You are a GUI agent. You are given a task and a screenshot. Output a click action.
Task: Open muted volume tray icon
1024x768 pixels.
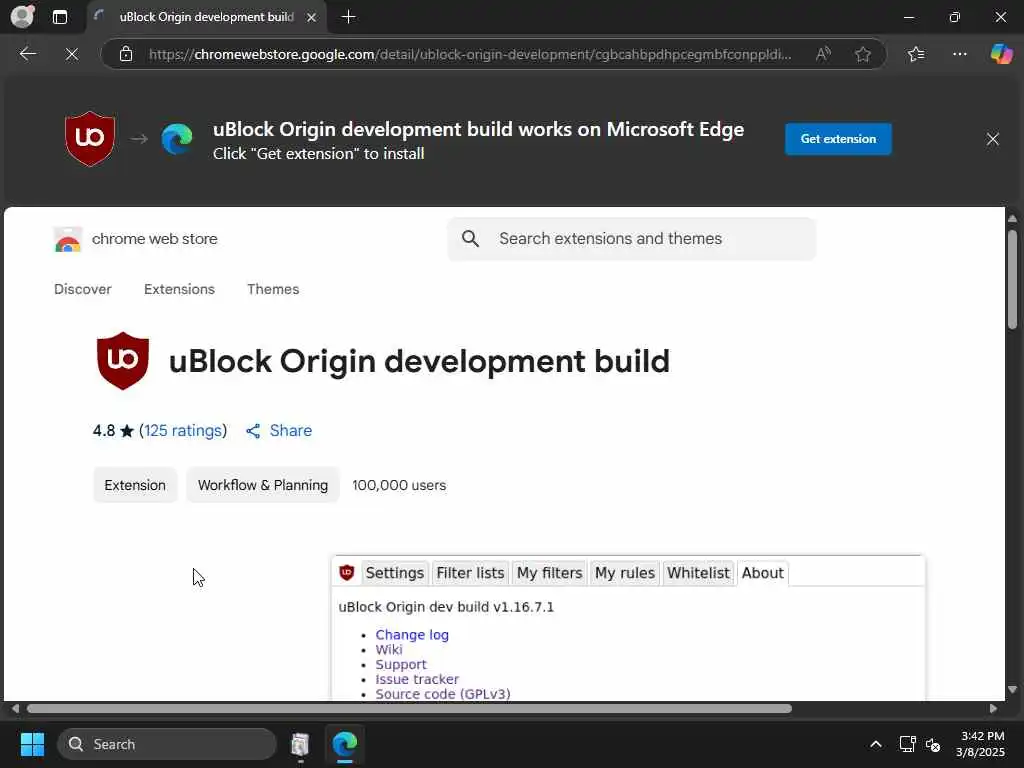coord(933,744)
